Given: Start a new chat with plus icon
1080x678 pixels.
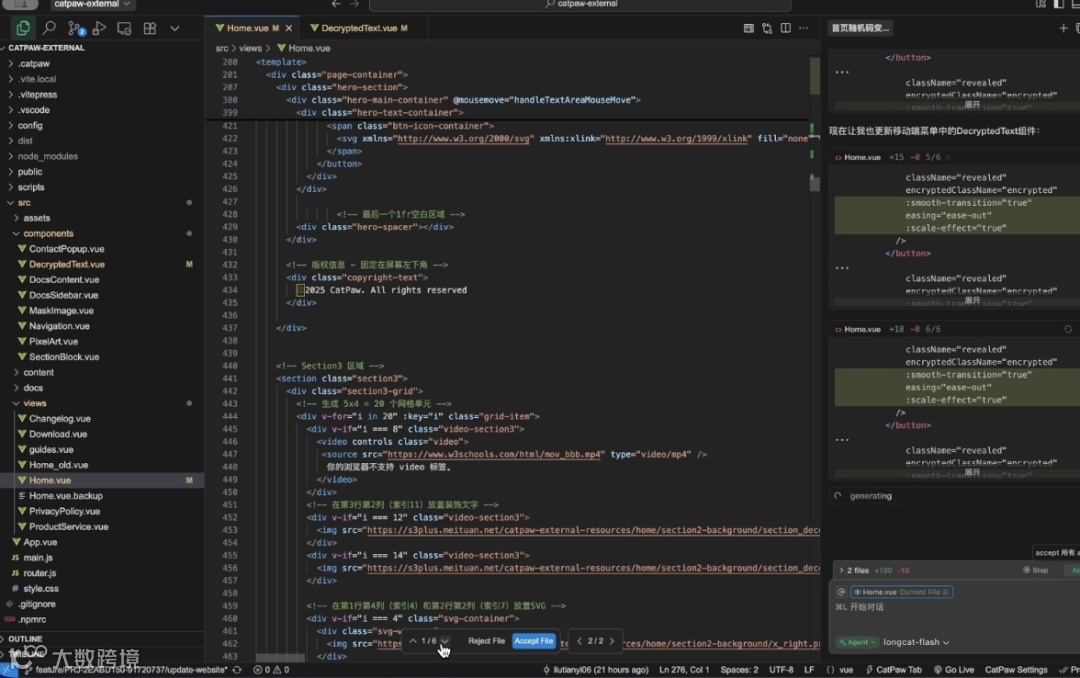Looking at the screenshot, I should 1063,28.
